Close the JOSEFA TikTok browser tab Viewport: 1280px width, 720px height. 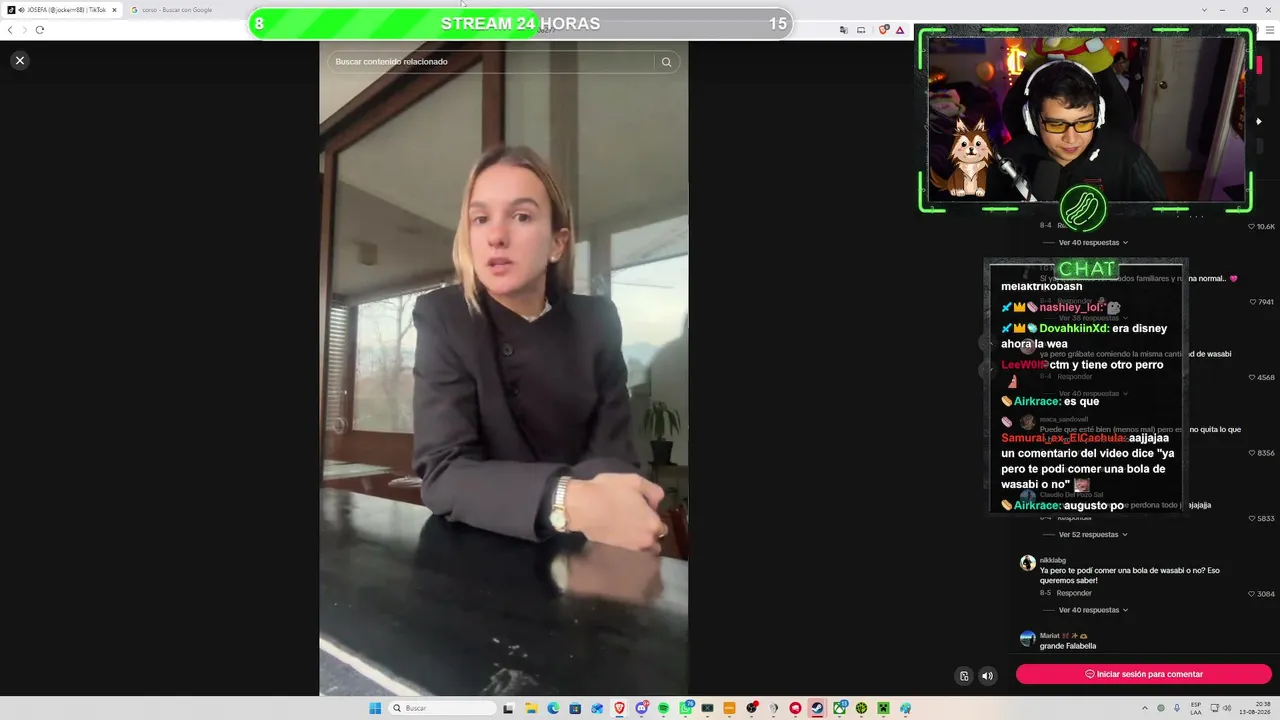click(114, 10)
